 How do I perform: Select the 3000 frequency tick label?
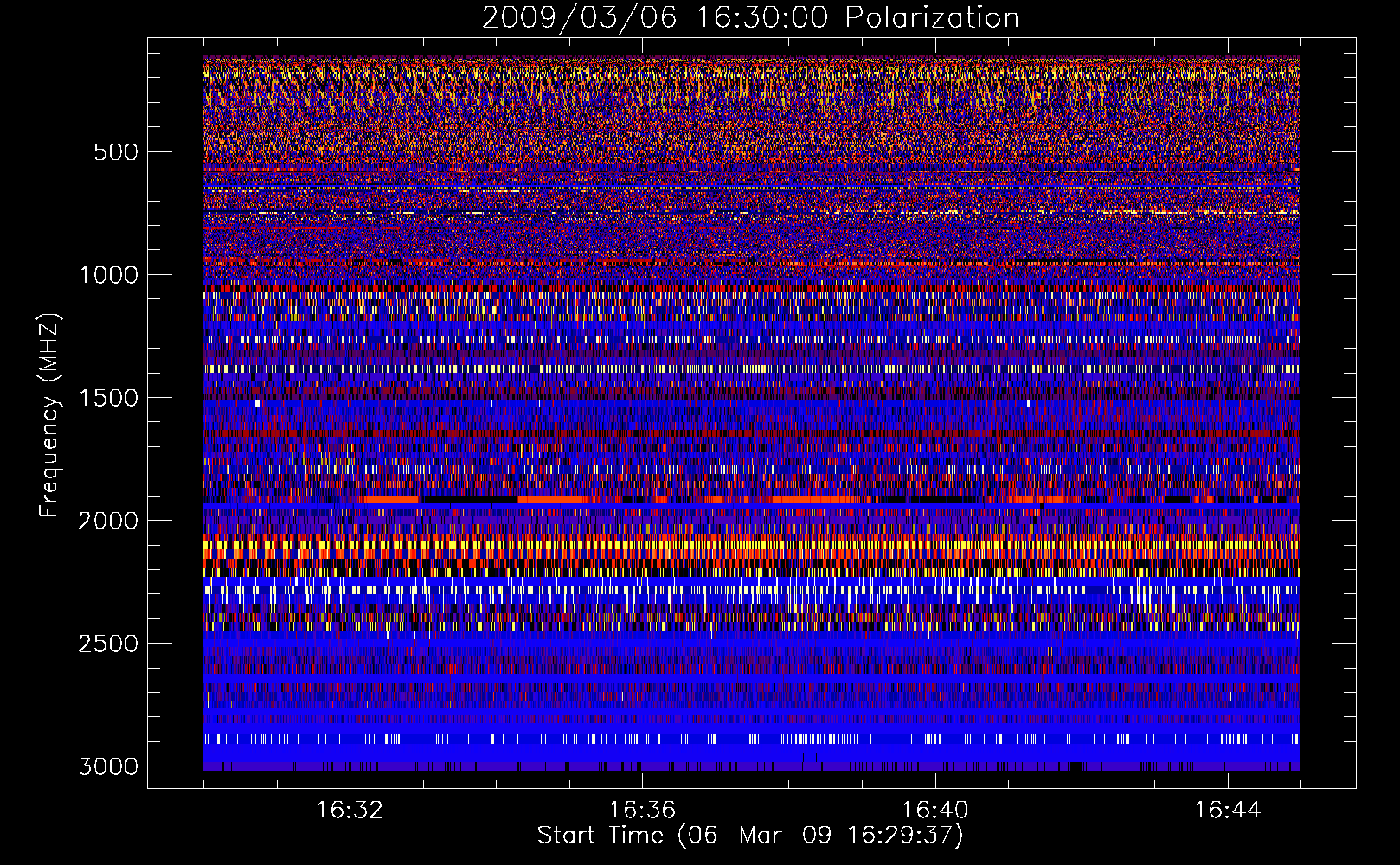tap(108, 766)
